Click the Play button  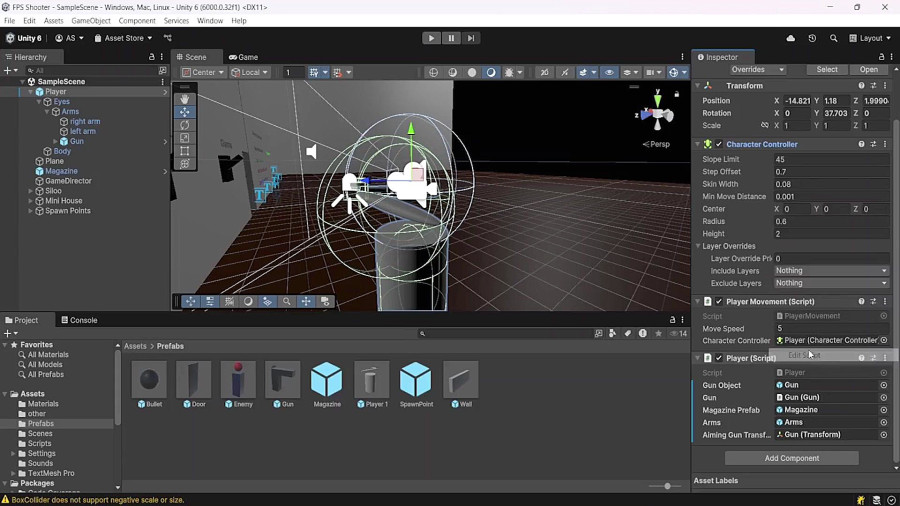coord(431,38)
